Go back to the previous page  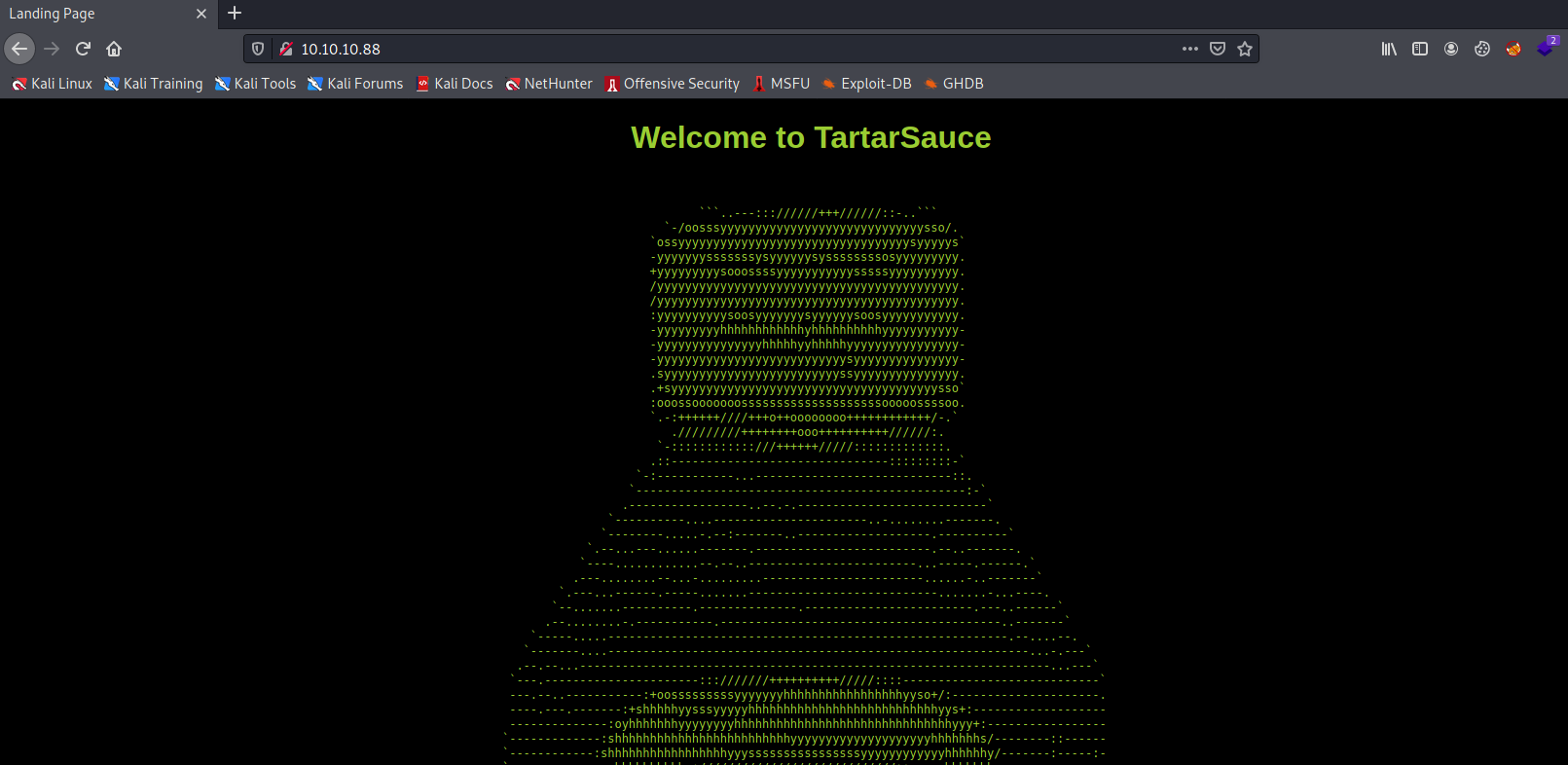tap(19, 49)
